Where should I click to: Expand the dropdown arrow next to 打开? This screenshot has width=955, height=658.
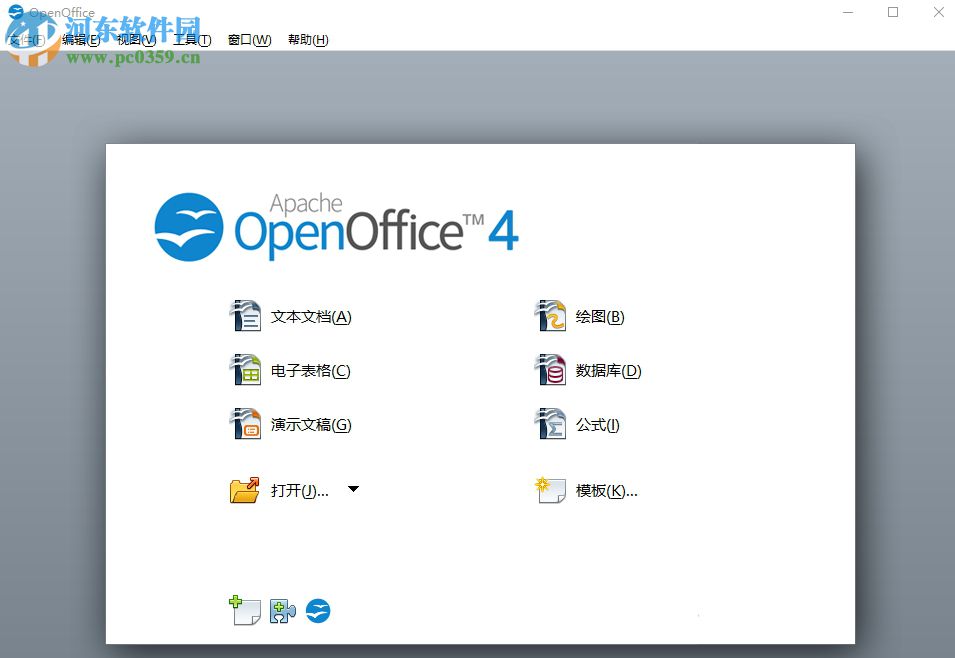click(352, 489)
